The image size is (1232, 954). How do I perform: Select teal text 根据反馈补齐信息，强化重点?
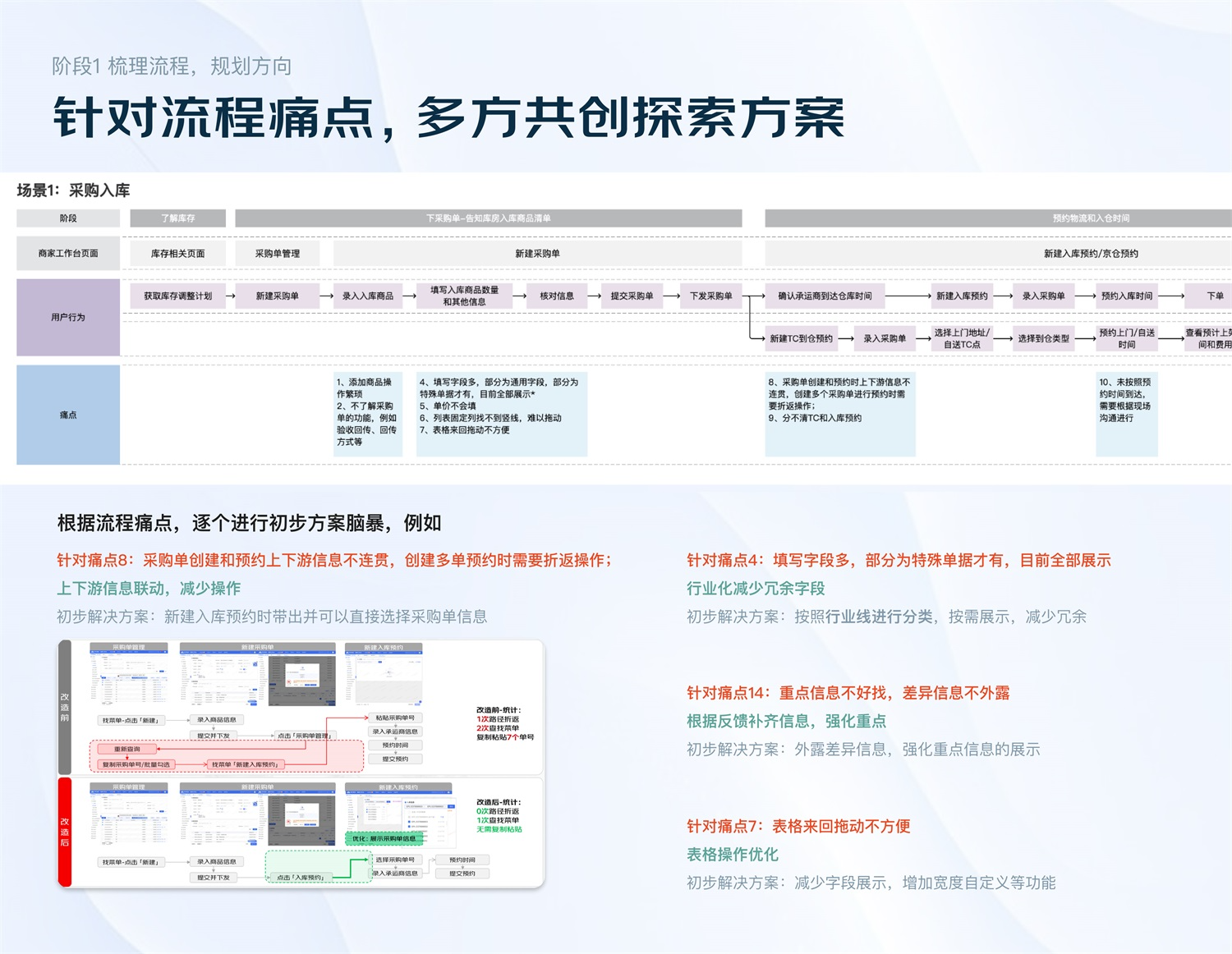click(x=786, y=721)
